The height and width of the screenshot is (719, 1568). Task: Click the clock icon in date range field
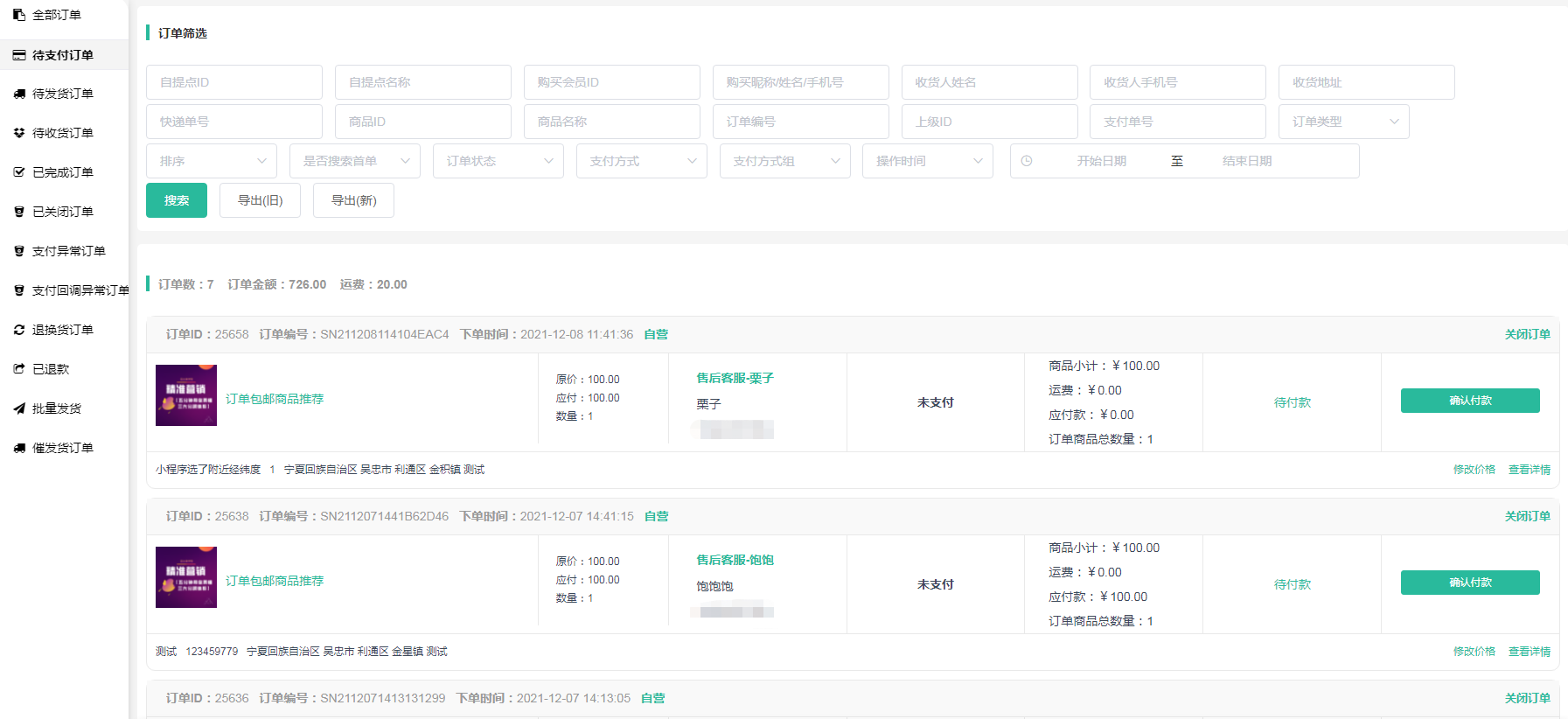point(1027,161)
